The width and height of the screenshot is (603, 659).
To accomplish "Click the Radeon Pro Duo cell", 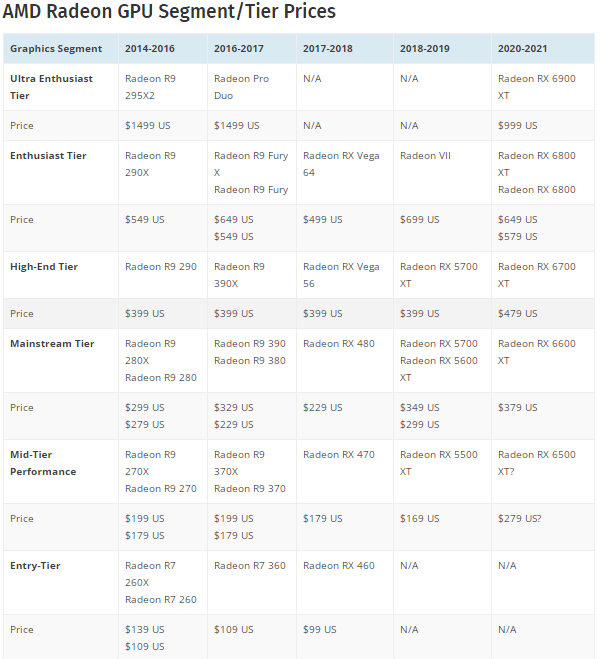I will 241,86.
